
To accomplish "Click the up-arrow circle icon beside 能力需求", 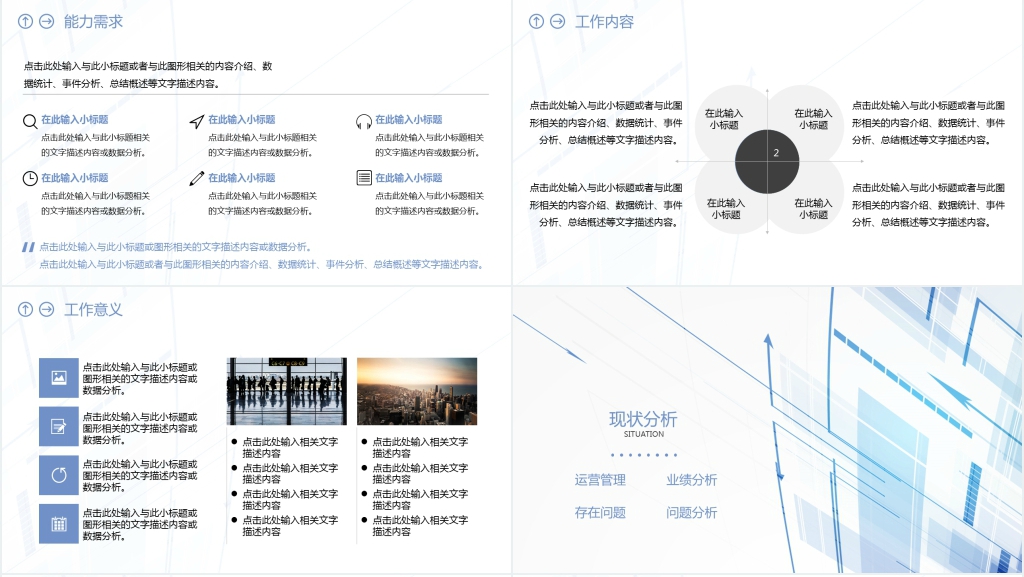I will (x=25, y=22).
